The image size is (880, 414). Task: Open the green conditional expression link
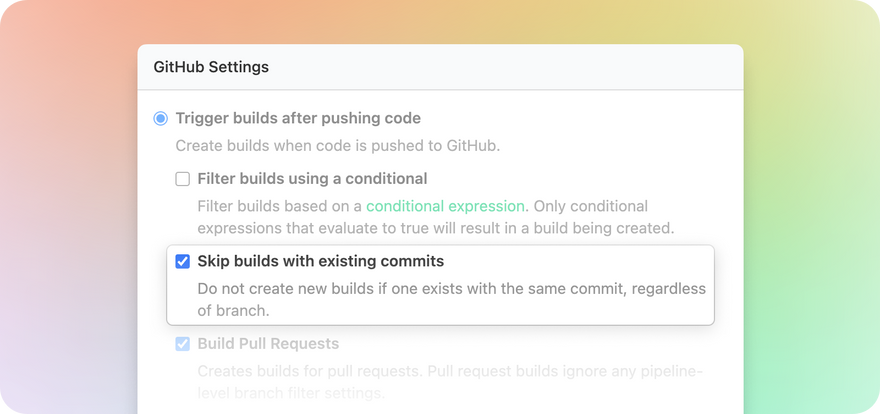[445, 207]
